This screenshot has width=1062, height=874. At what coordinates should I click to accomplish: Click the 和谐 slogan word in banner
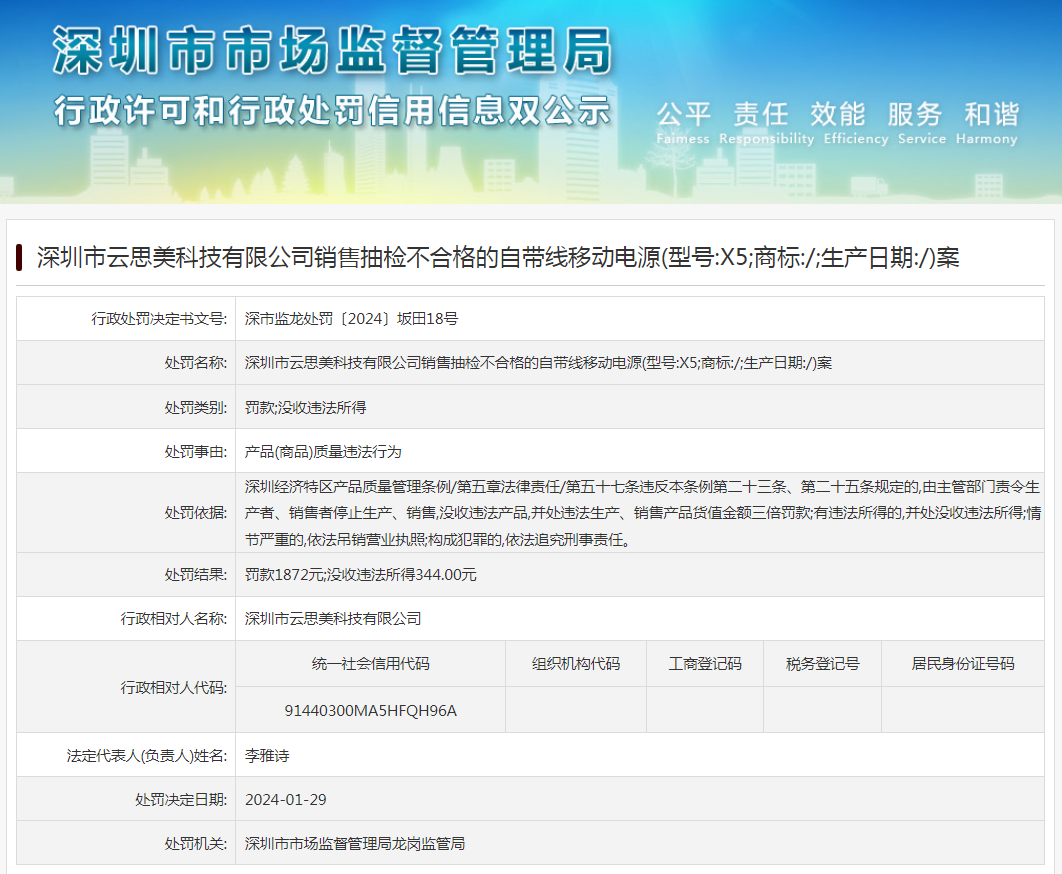coord(992,115)
